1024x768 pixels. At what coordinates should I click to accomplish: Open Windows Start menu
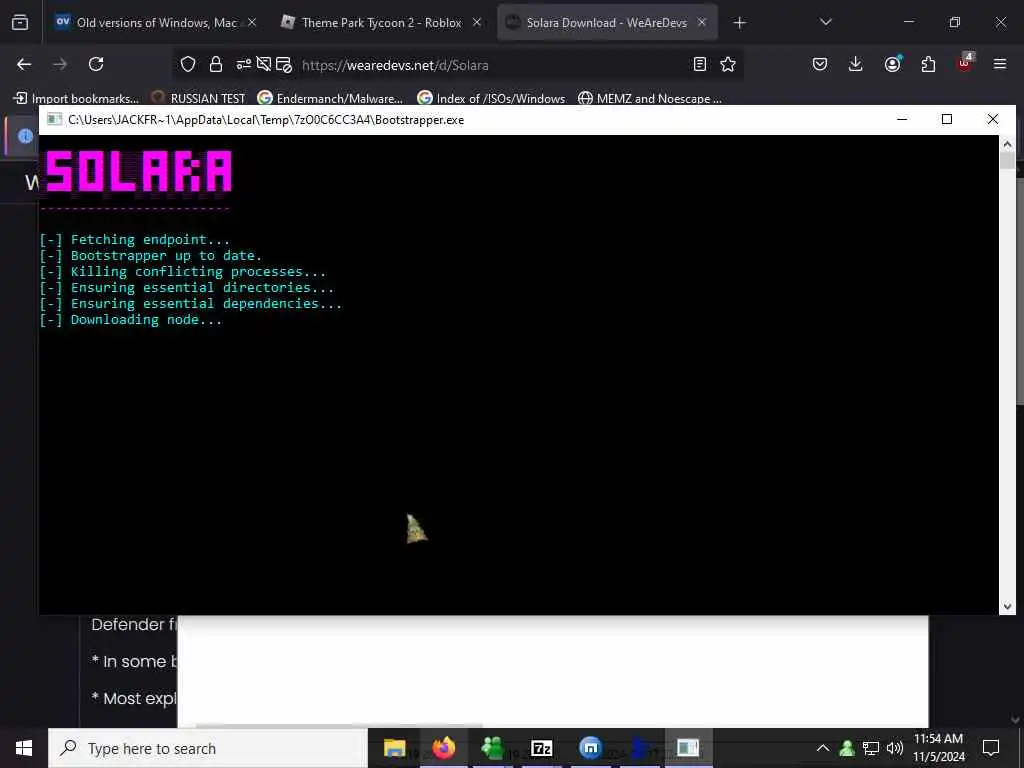[x=24, y=748]
